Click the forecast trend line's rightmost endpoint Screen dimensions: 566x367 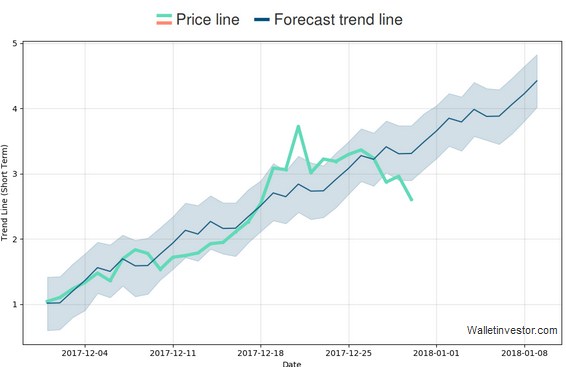coord(537,81)
